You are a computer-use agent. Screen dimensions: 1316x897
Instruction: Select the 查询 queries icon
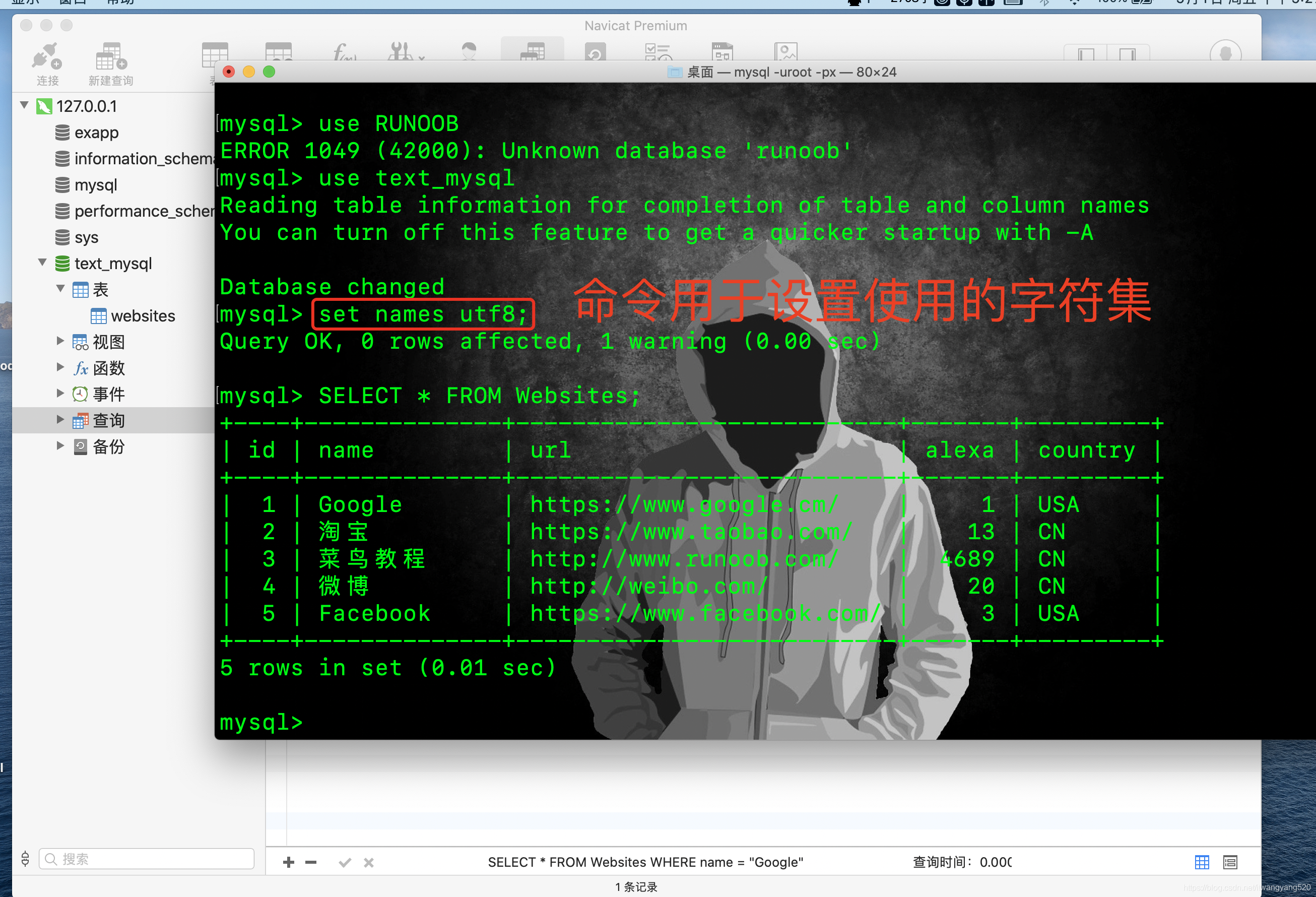[x=81, y=421]
